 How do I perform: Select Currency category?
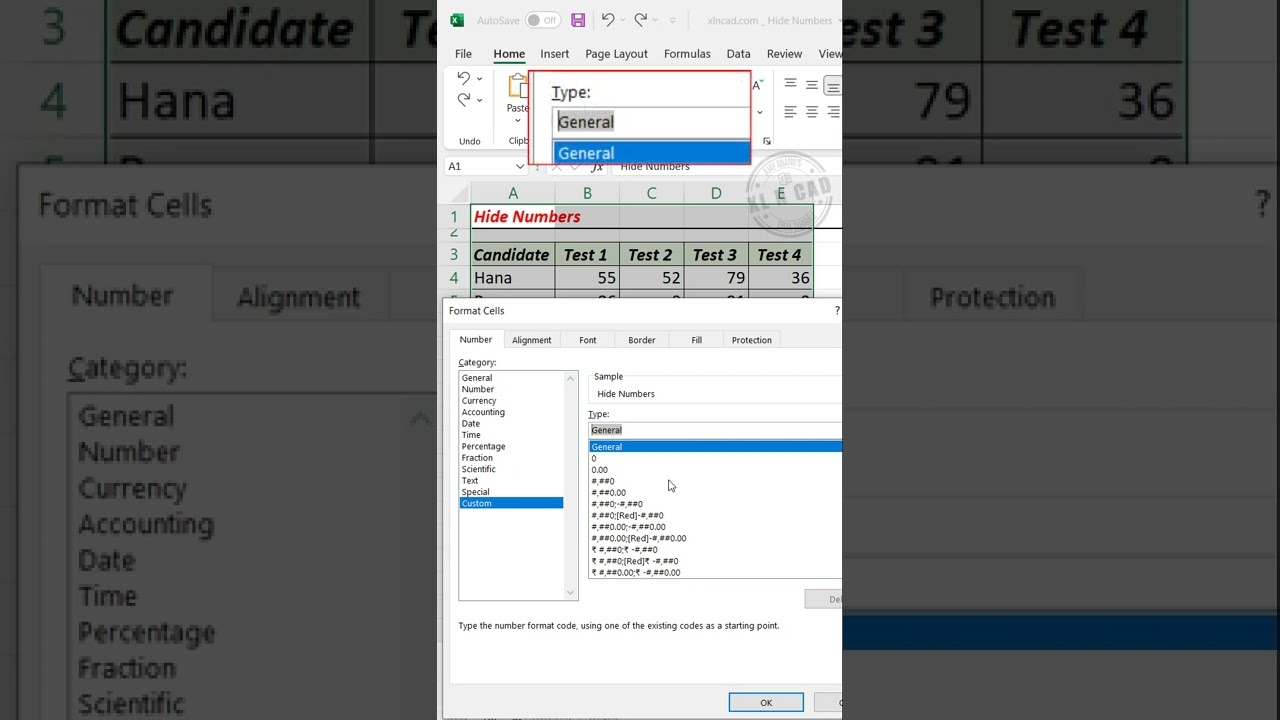511,401
